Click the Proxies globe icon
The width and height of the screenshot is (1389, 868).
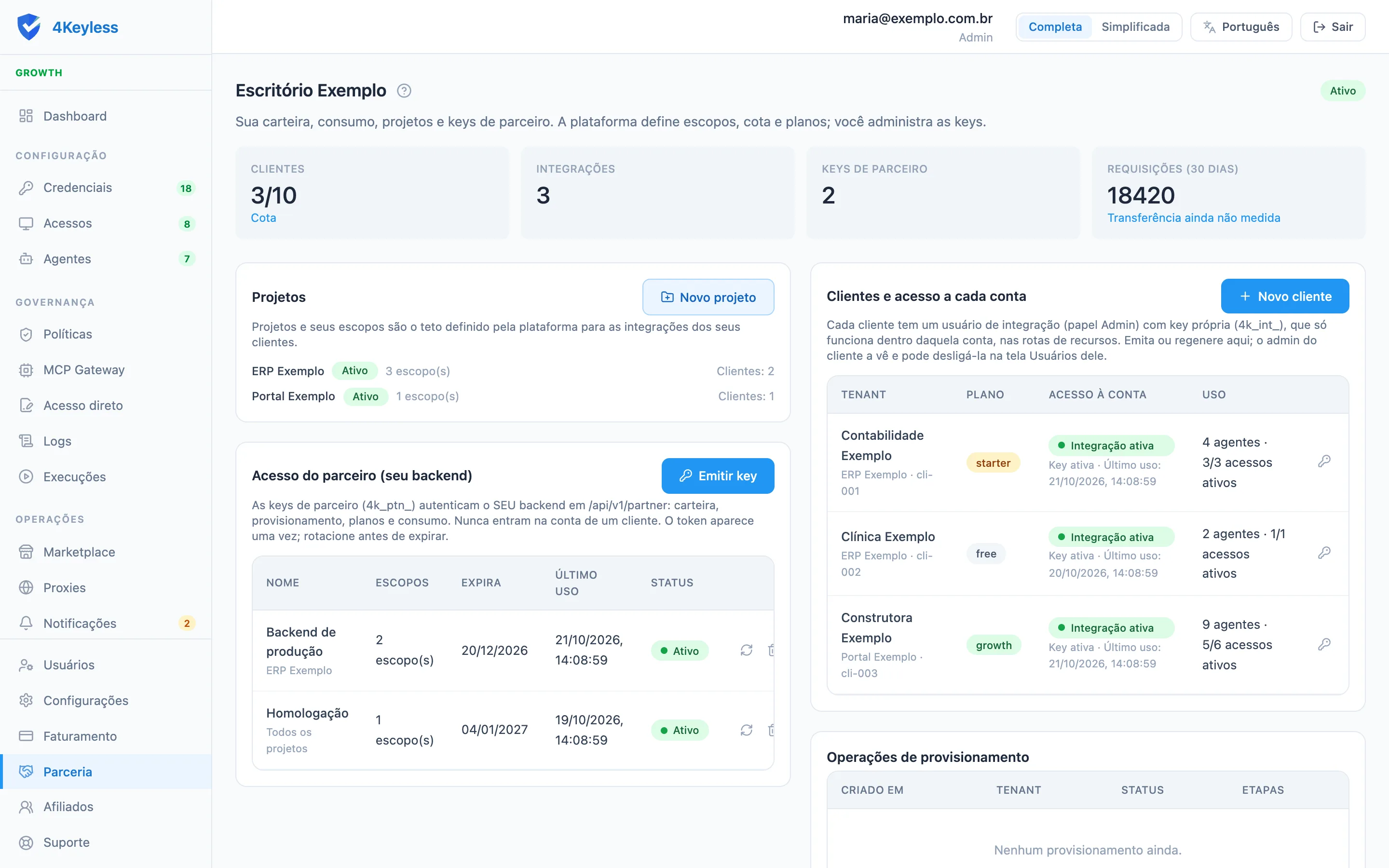pyautogui.click(x=26, y=587)
